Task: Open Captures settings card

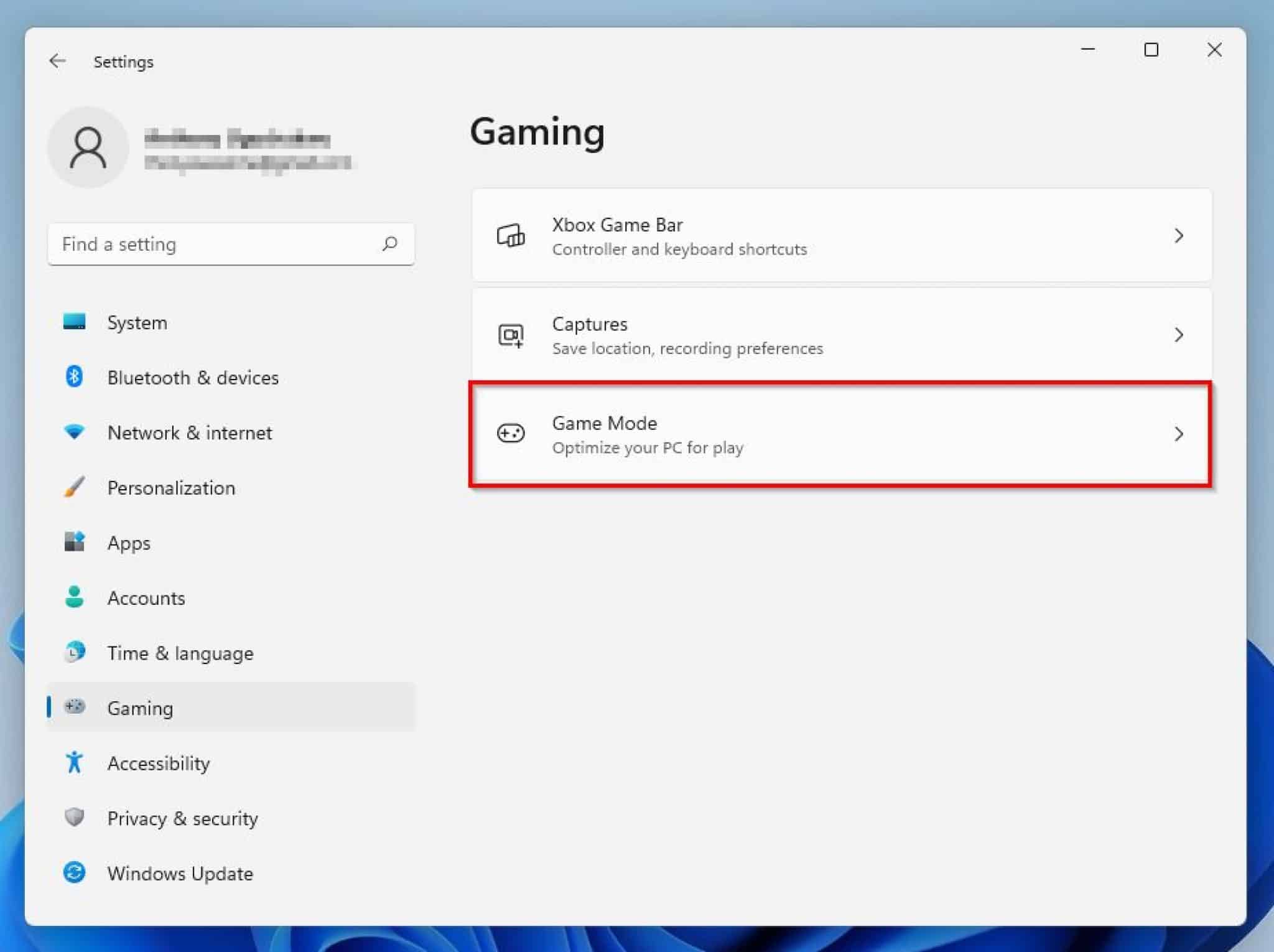Action: tap(842, 335)
